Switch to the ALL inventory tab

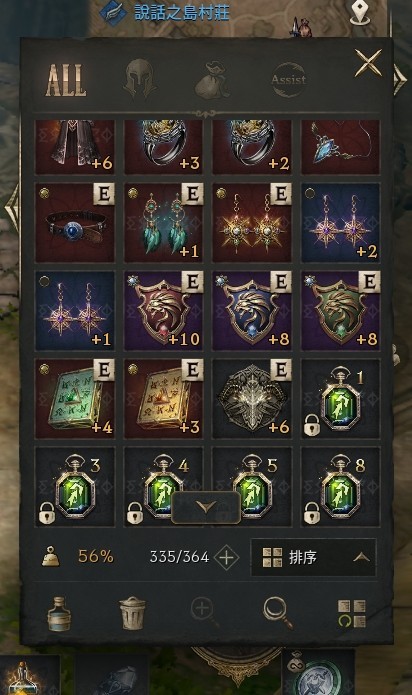[66, 80]
